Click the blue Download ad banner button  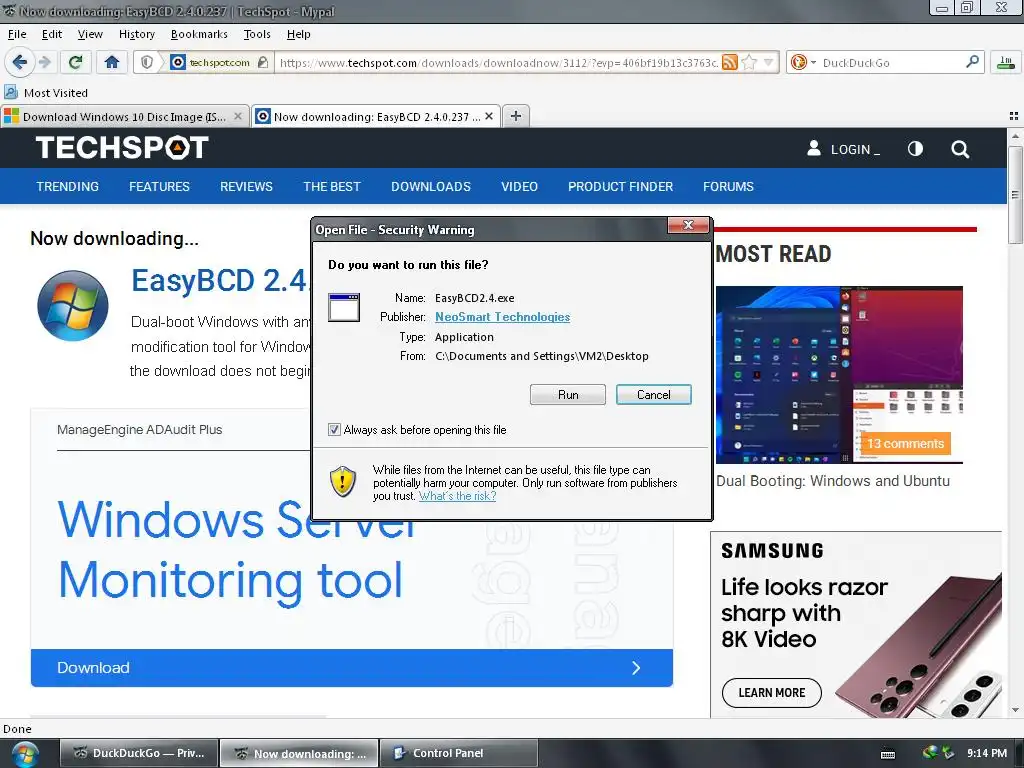351,667
